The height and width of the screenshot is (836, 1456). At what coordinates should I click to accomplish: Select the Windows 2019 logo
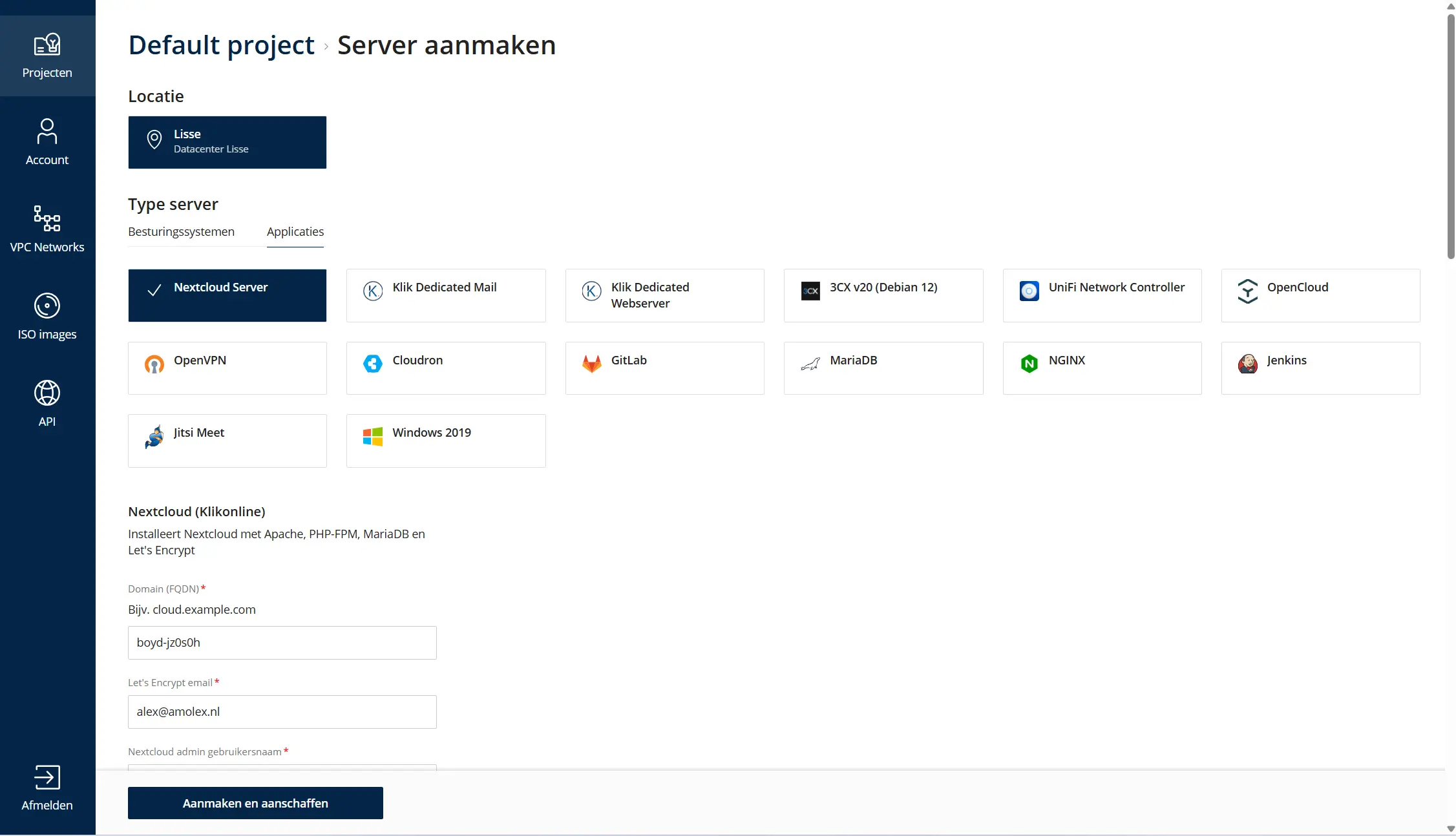pyautogui.click(x=373, y=437)
